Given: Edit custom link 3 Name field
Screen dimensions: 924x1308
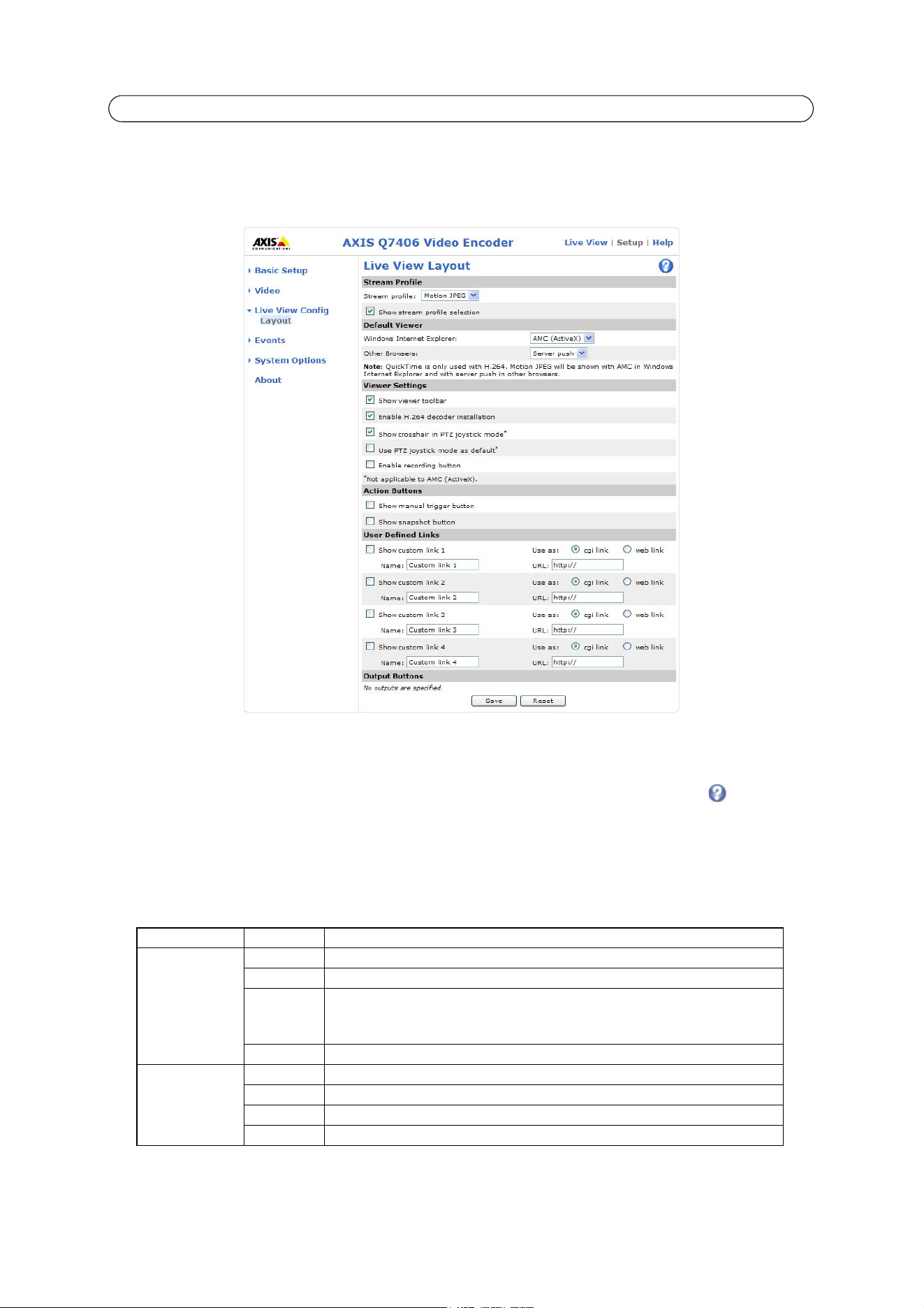Looking at the screenshot, I should click(x=443, y=630).
